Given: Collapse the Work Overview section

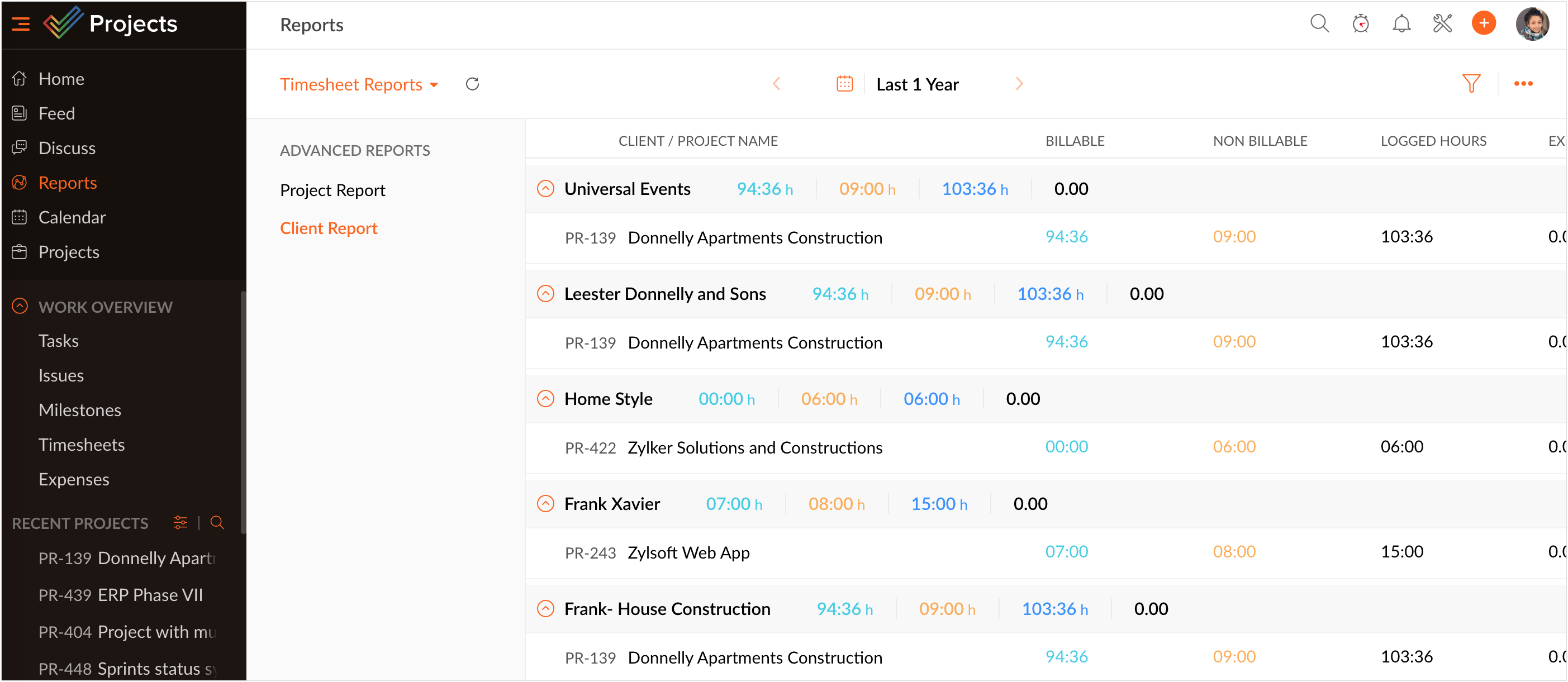Looking at the screenshot, I should [20, 306].
